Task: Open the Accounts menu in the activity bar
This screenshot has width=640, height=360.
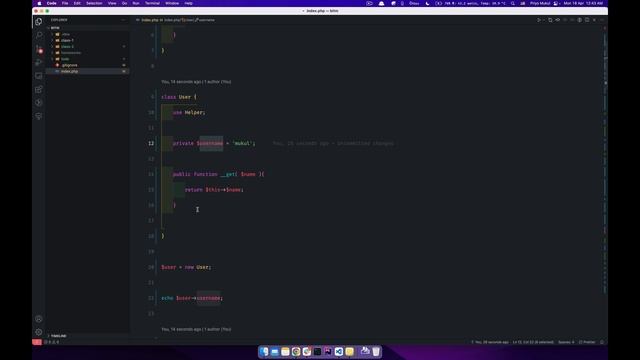Action: click(38, 319)
